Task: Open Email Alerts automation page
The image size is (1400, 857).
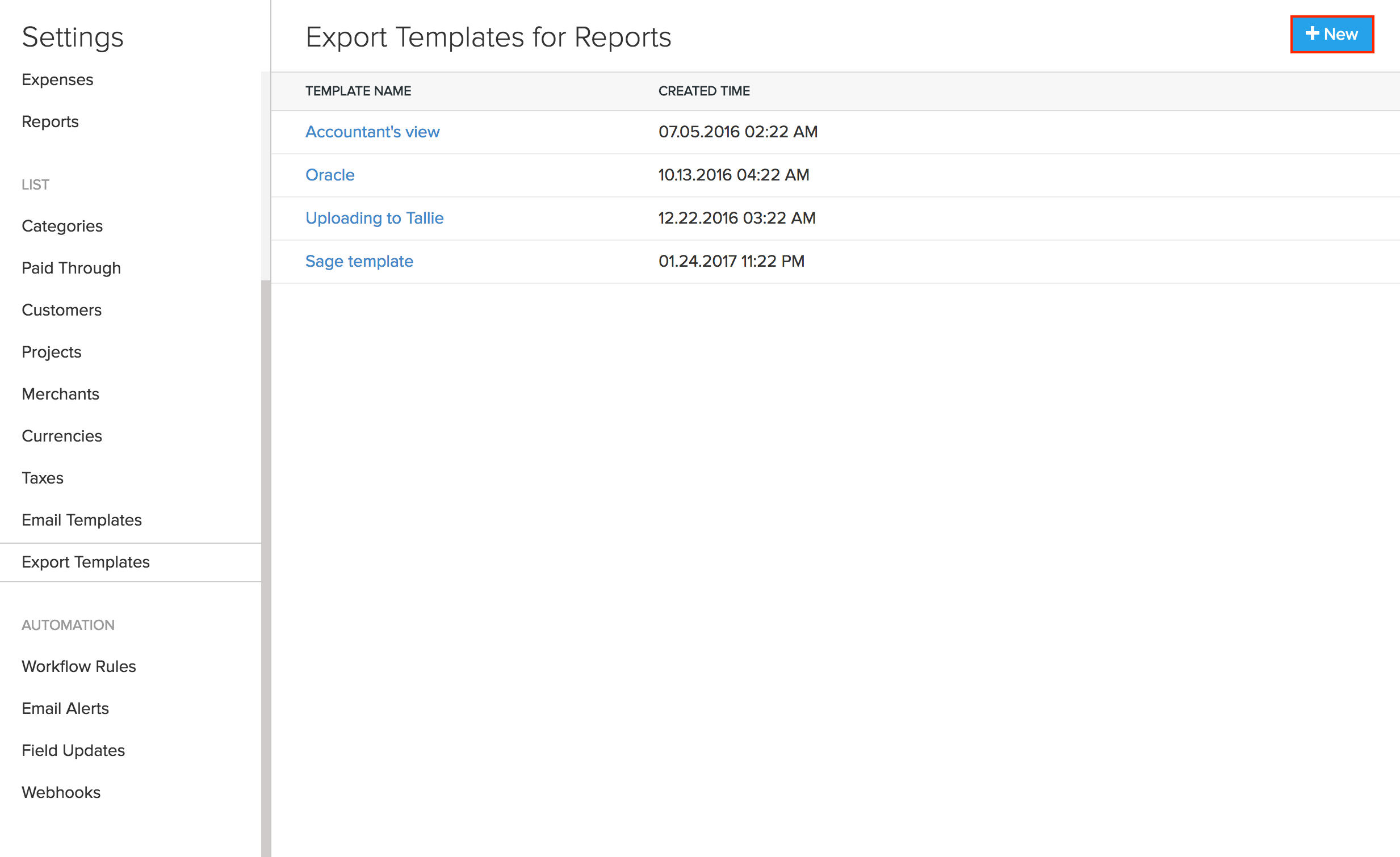Action: point(65,709)
